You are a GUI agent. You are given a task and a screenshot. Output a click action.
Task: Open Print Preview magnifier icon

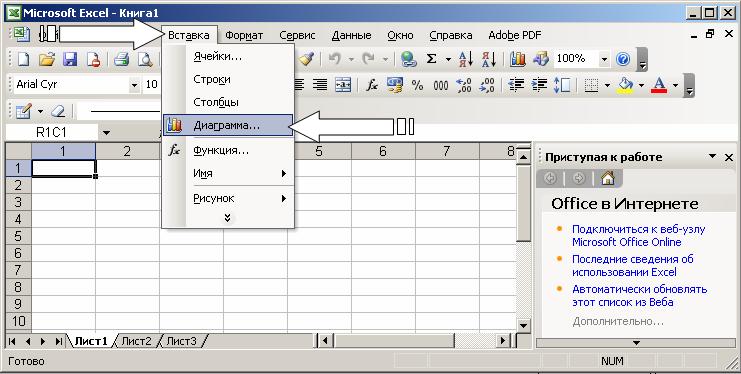tap(145, 59)
